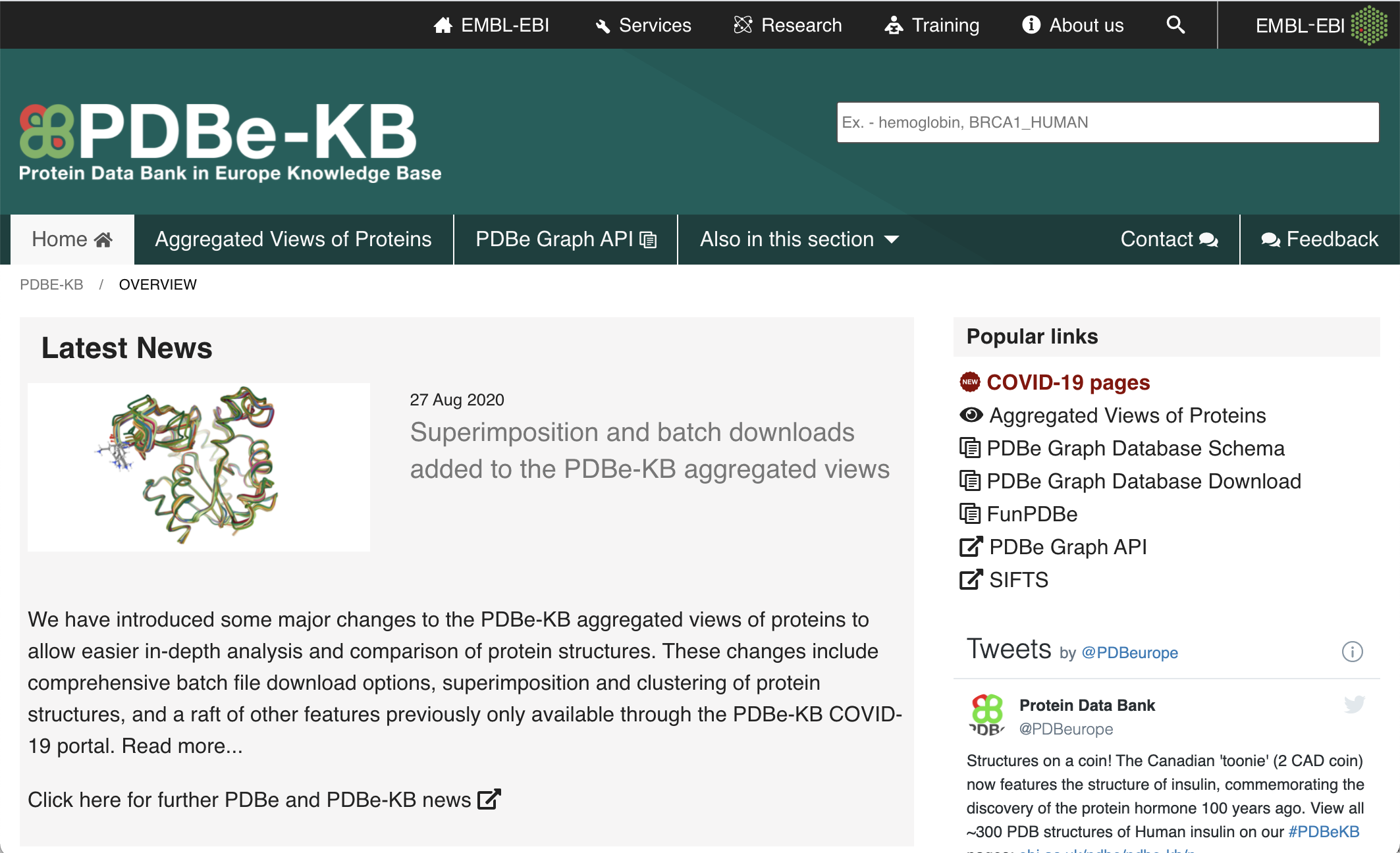Click the PDBE-KB breadcrumb link

tap(51, 284)
